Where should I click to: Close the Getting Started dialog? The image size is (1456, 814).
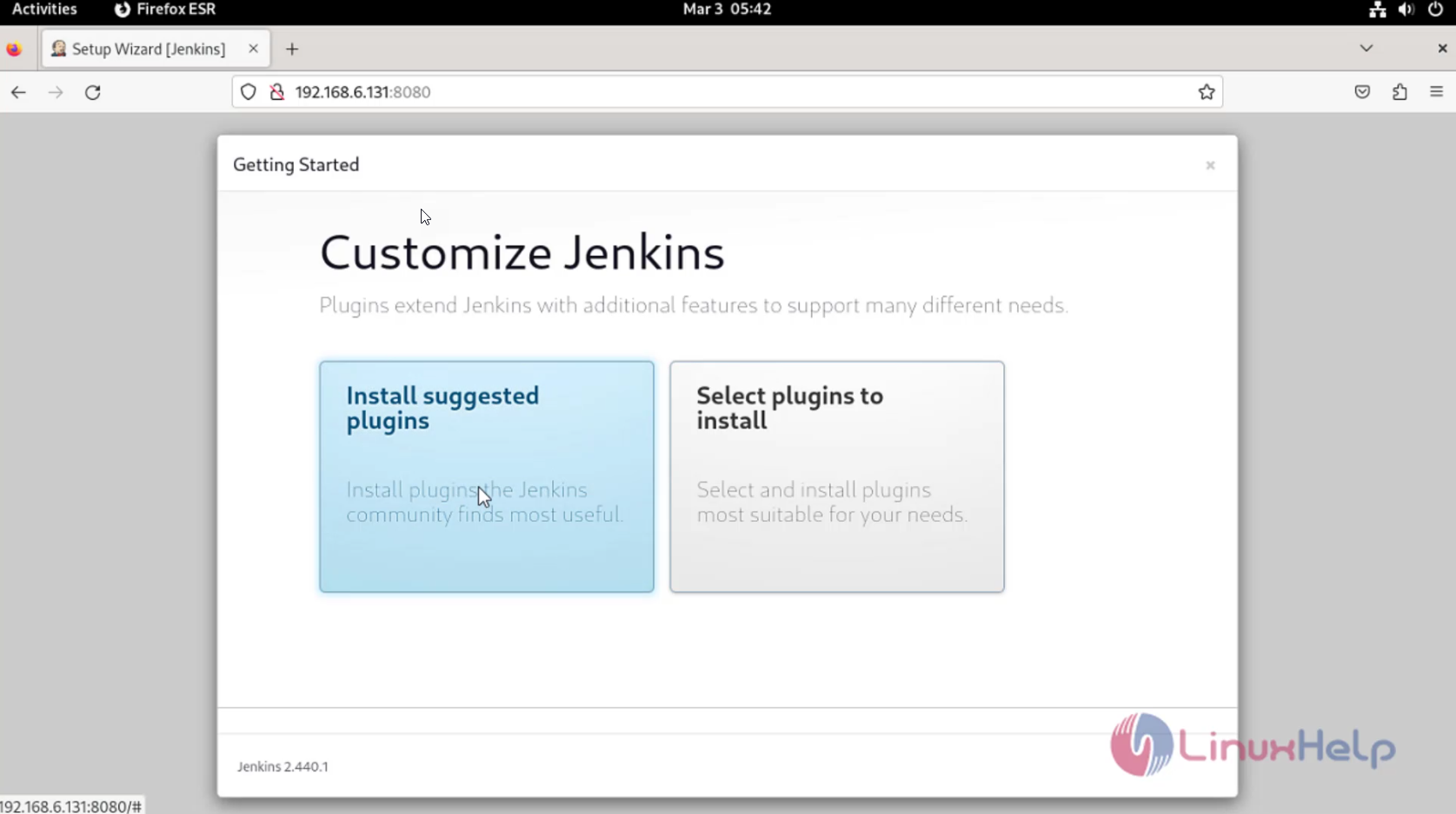click(x=1210, y=165)
